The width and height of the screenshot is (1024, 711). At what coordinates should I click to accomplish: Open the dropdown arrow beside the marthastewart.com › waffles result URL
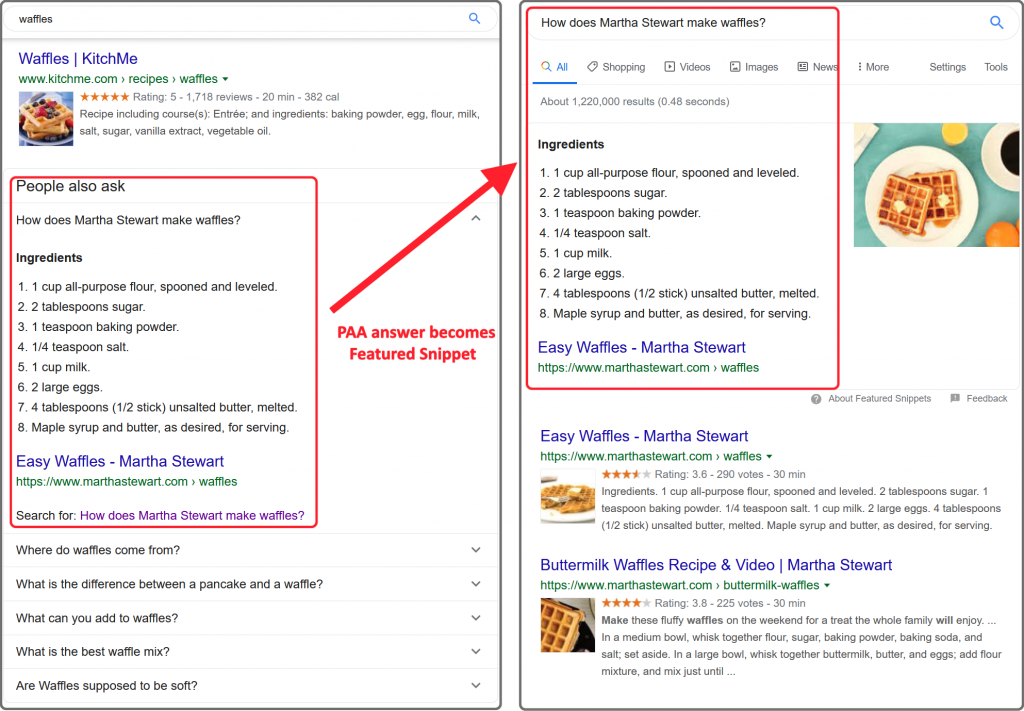click(x=769, y=456)
